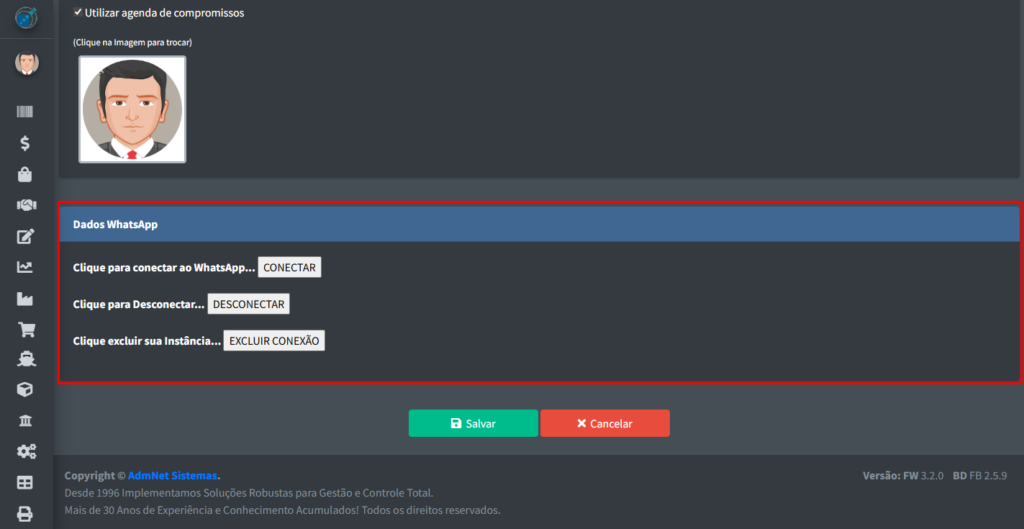Open the user avatar in sidebar
1024x529 pixels.
click(x=26, y=64)
